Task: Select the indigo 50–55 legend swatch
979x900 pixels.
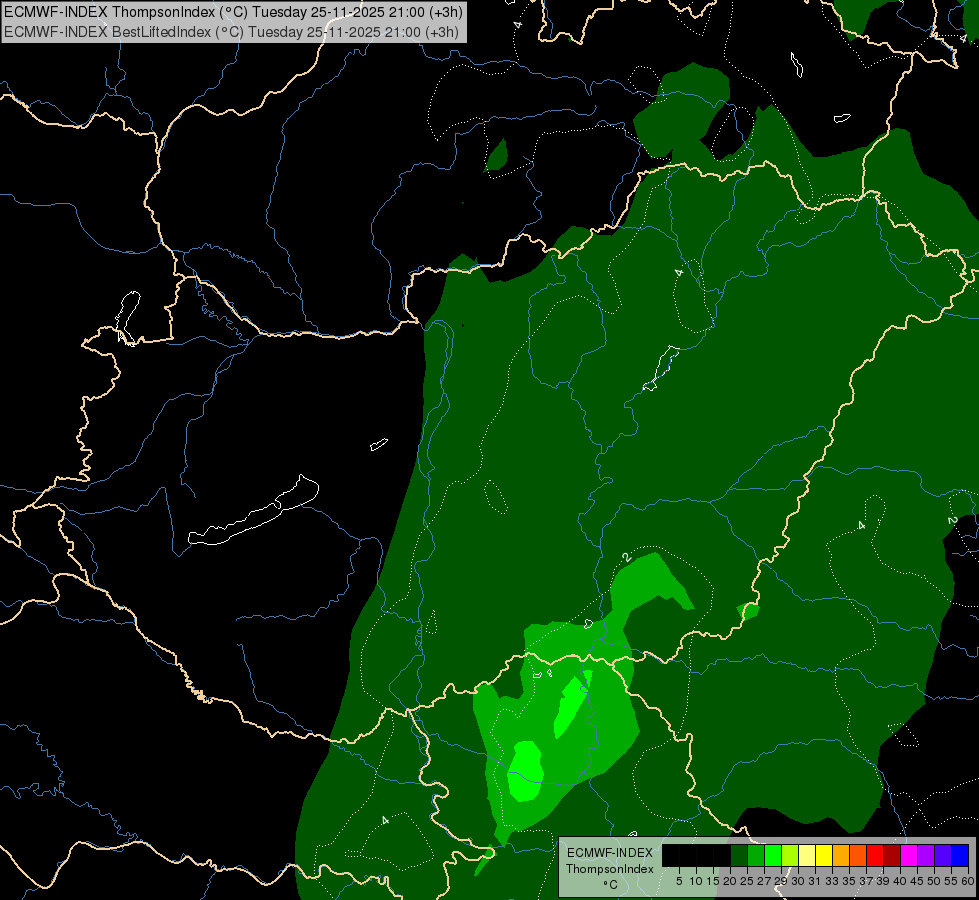Action: click(x=943, y=855)
